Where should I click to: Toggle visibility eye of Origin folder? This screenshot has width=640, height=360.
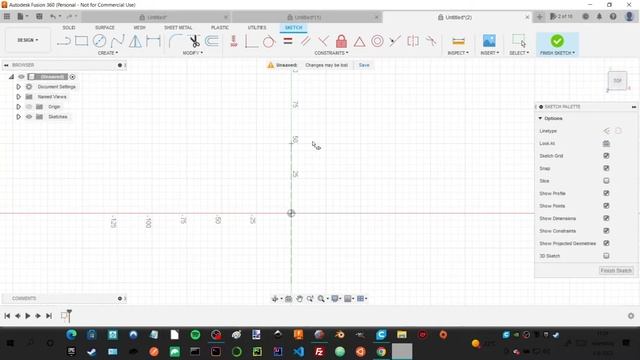click(x=29, y=107)
